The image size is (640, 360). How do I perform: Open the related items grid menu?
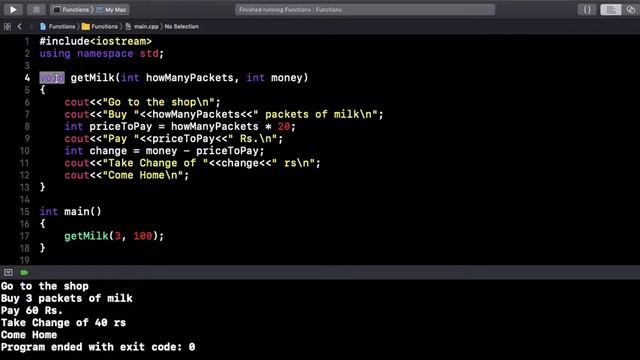7,27
